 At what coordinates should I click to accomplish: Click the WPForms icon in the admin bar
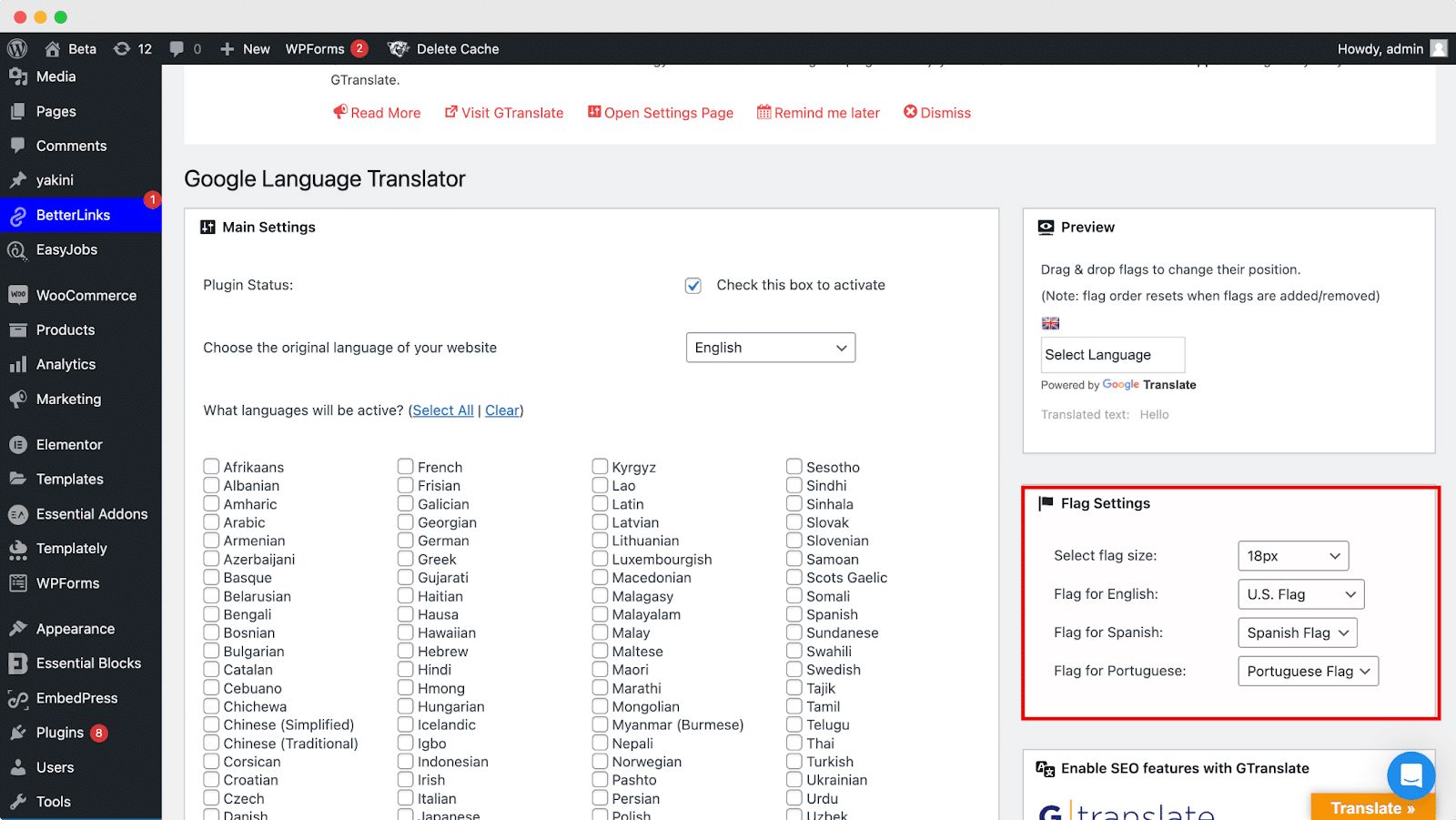pyautogui.click(x=314, y=49)
